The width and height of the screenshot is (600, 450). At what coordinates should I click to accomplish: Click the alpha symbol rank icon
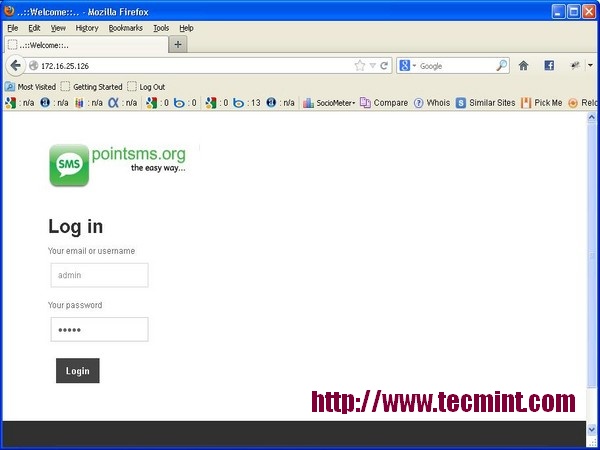[113, 103]
